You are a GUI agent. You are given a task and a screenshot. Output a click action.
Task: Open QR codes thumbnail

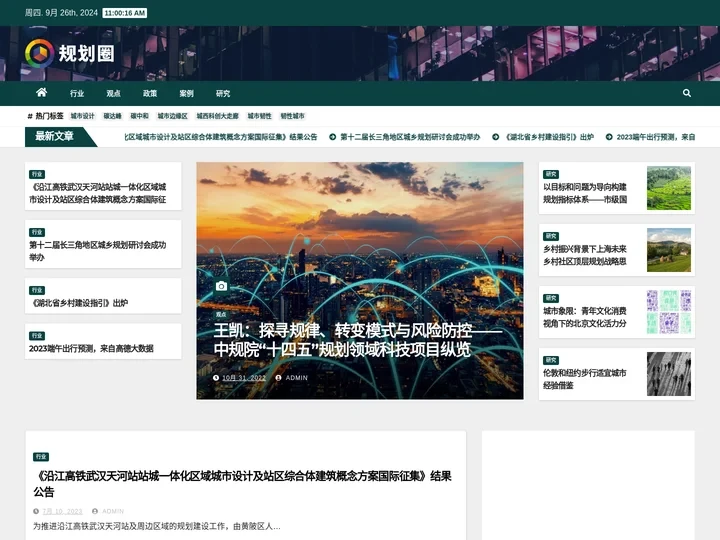click(669, 312)
